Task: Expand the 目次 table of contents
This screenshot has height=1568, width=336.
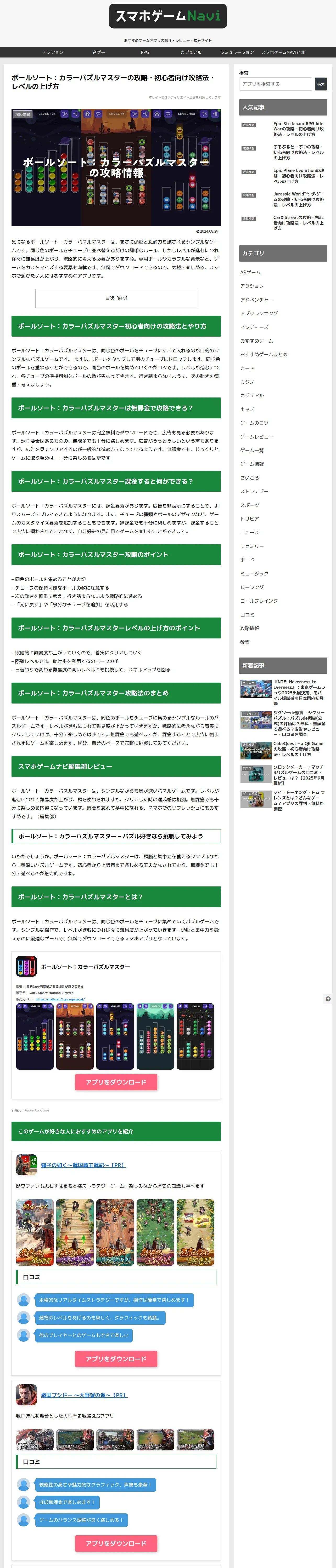Action: point(116,298)
